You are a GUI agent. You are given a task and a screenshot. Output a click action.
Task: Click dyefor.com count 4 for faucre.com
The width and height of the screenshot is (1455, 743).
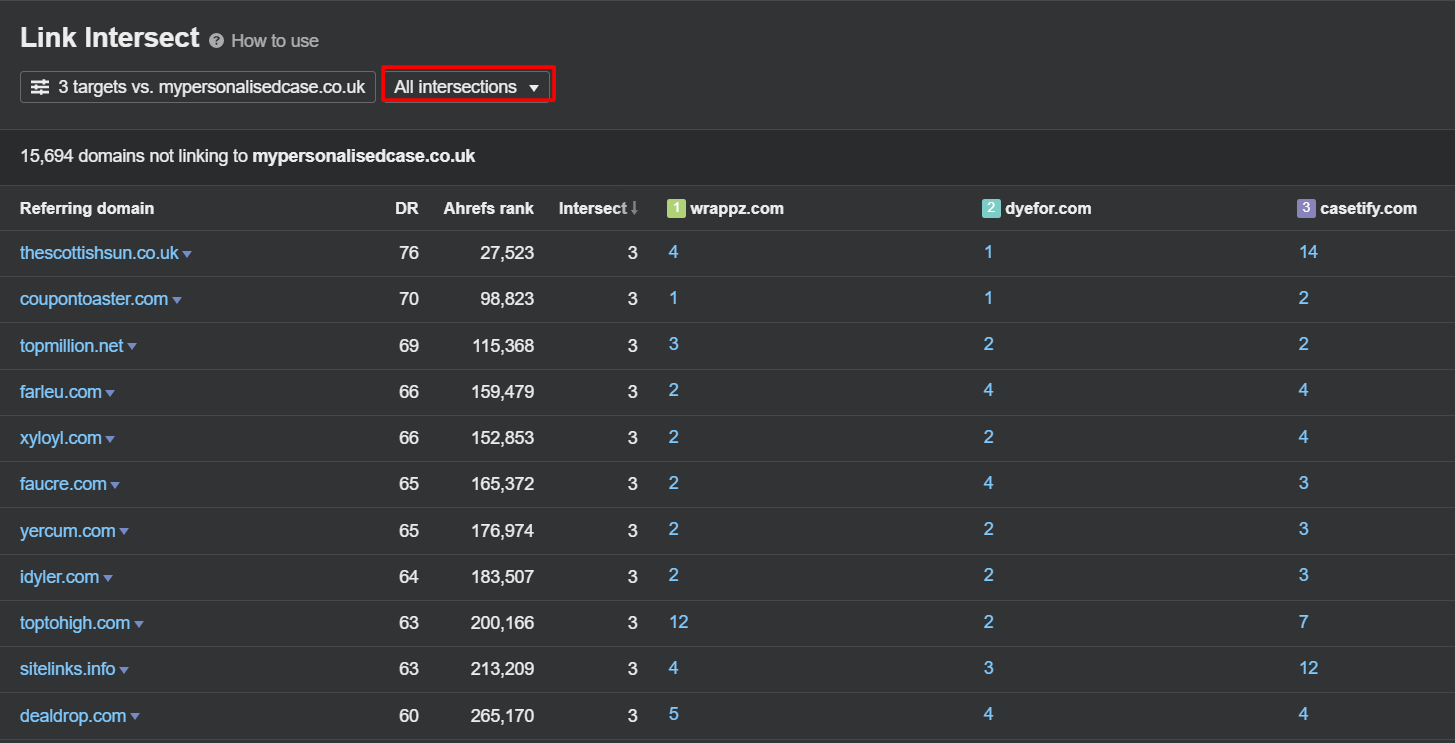tap(988, 483)
